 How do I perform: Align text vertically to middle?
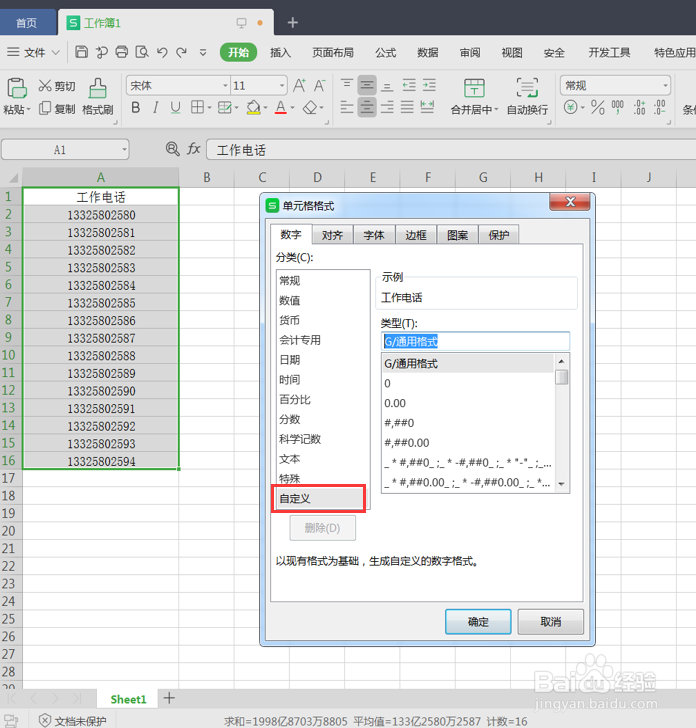pos(367,85)
